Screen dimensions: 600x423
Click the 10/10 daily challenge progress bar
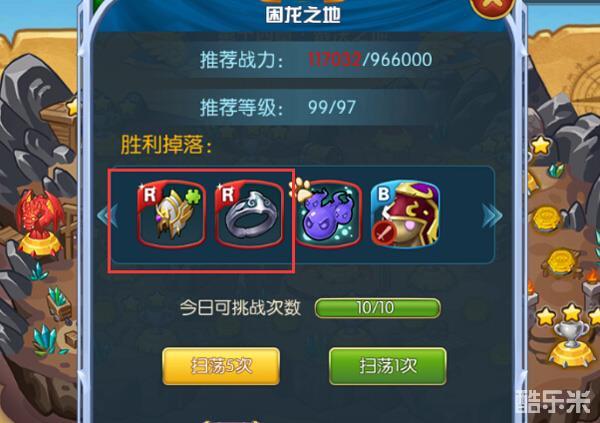point(378,308)
